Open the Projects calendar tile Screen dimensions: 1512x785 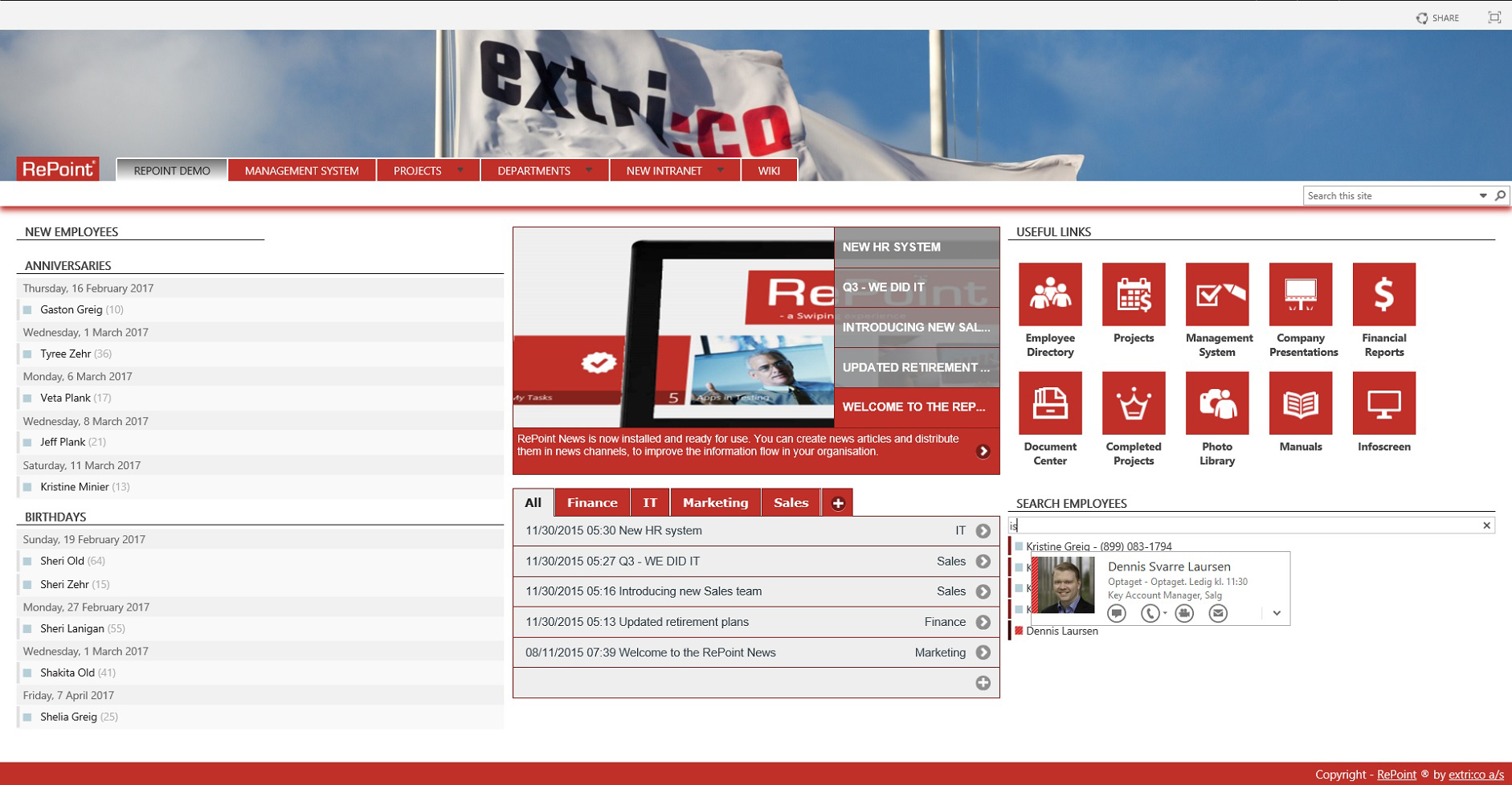click(1134, 294)
